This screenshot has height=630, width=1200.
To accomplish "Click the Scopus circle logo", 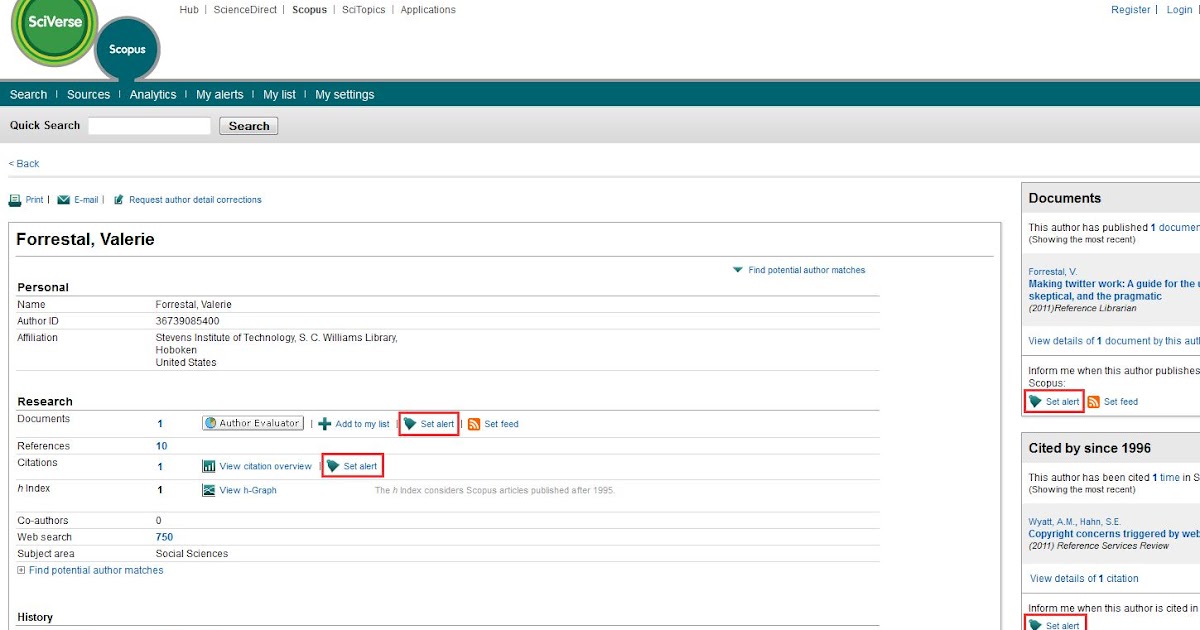I will point(127,48).
